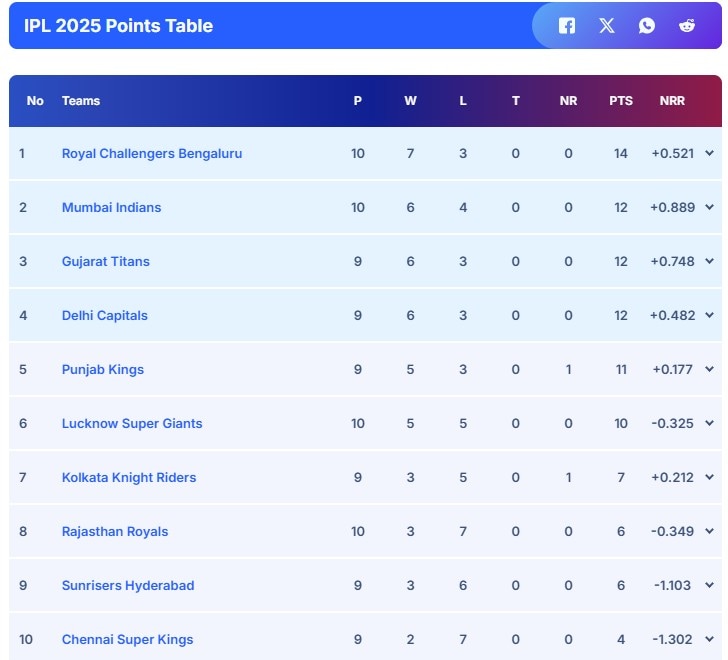This screenshot has width=728, height=660.
Task: Open Royal Challengers Bengaluru team link
Action: click(152, 154)
